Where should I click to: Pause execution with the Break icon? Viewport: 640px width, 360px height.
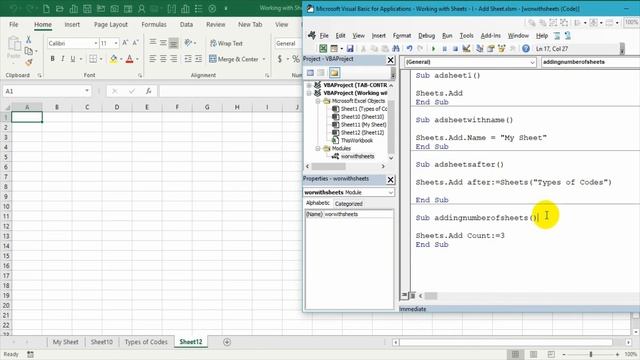(x=444, y=49)
